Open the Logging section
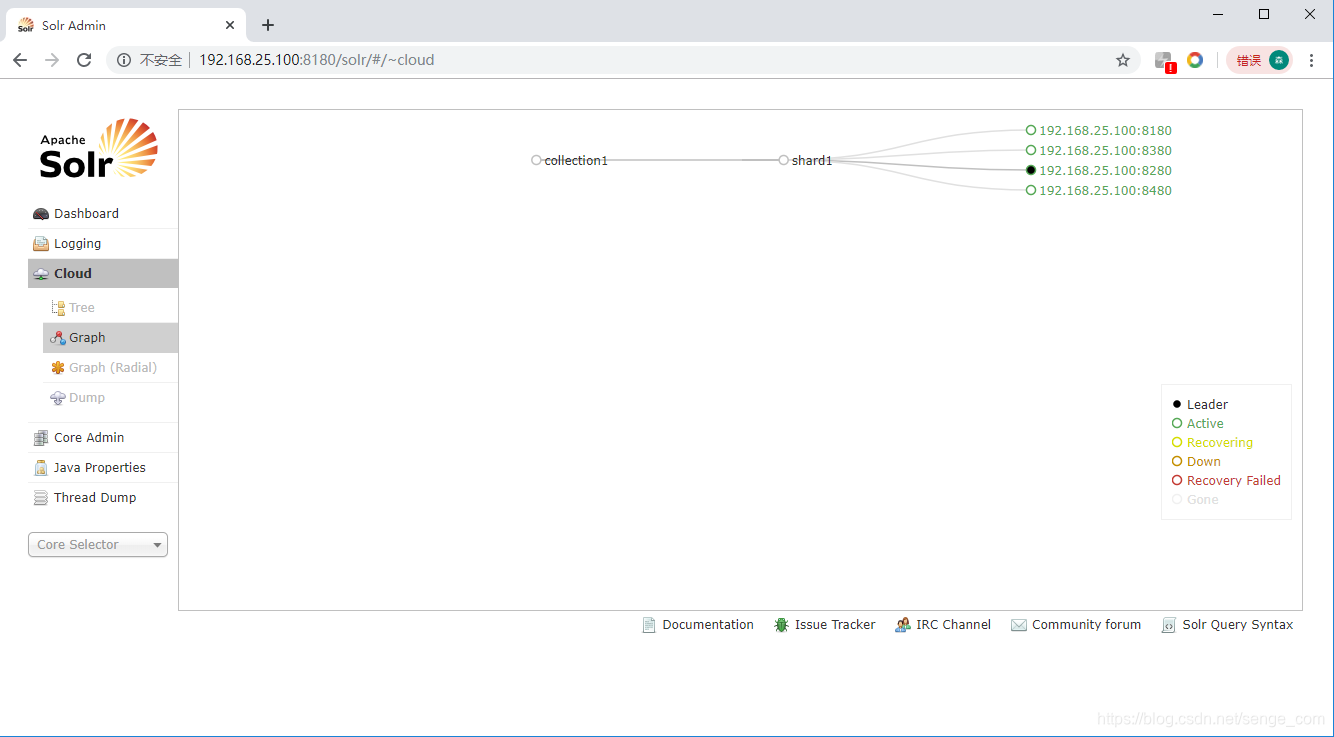The image size is (1334, 737). 103,244
